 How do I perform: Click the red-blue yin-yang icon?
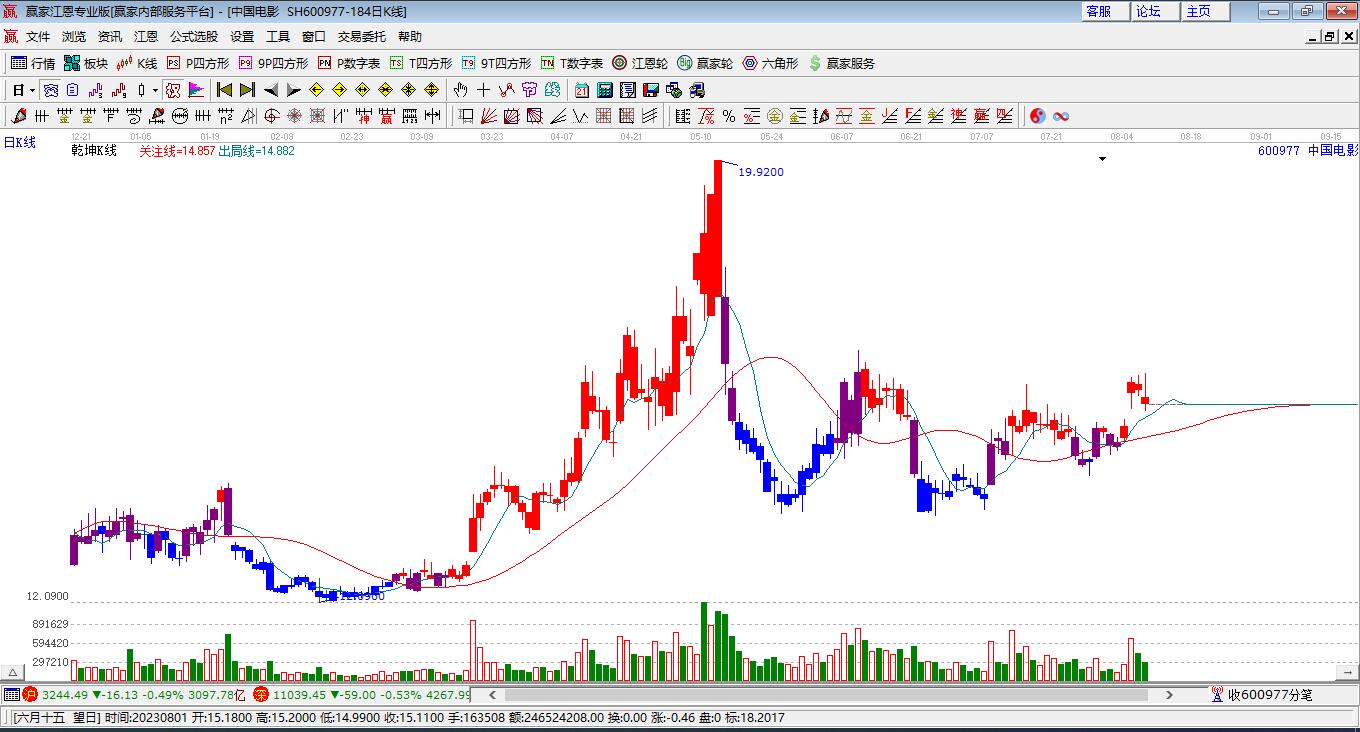coord(1037,116)
